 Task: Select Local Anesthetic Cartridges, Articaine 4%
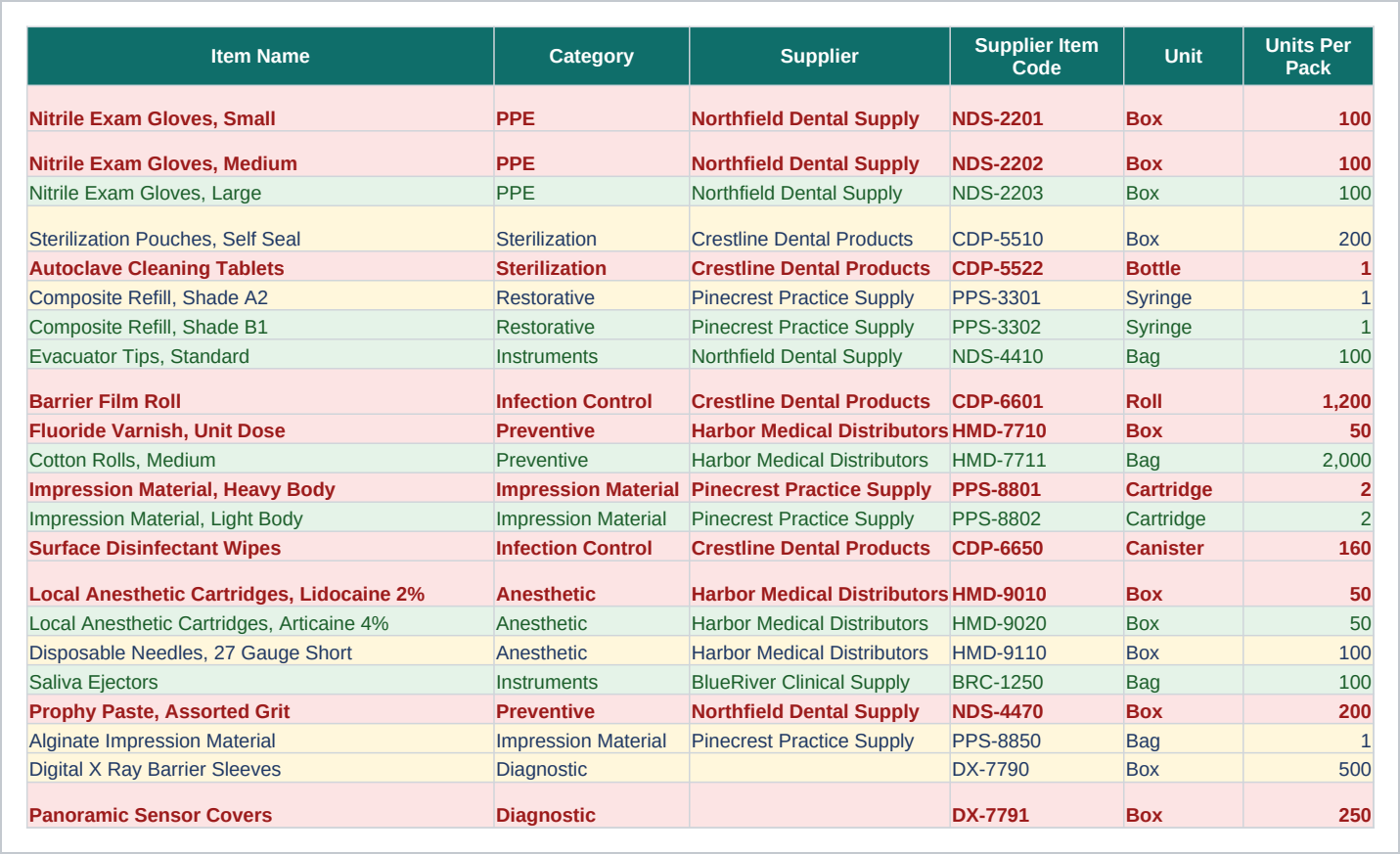coord(260,623)
